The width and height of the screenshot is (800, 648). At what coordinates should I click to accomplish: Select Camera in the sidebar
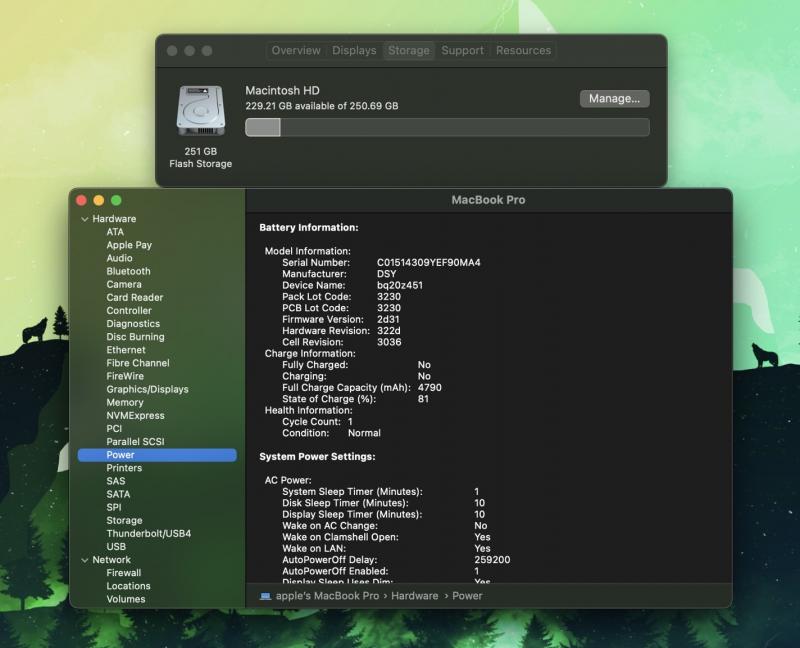124,284
